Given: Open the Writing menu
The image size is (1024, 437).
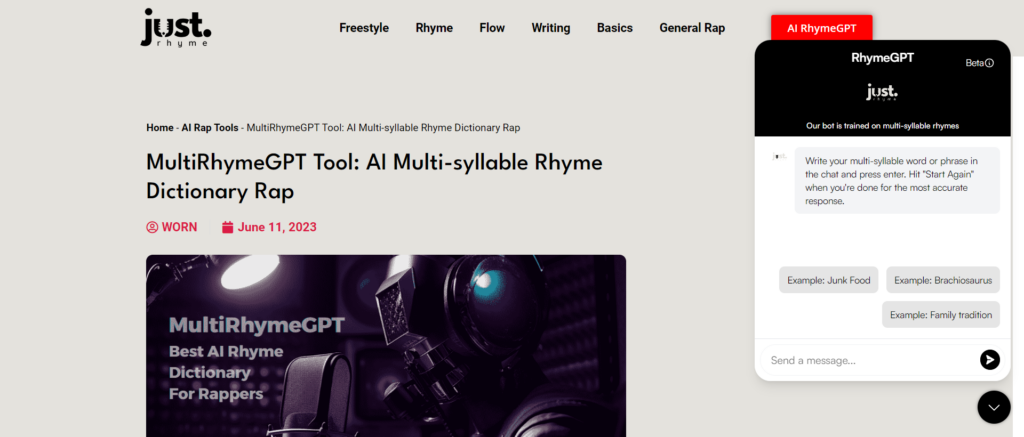Looking at the screenshot, I should pos(551,28).
